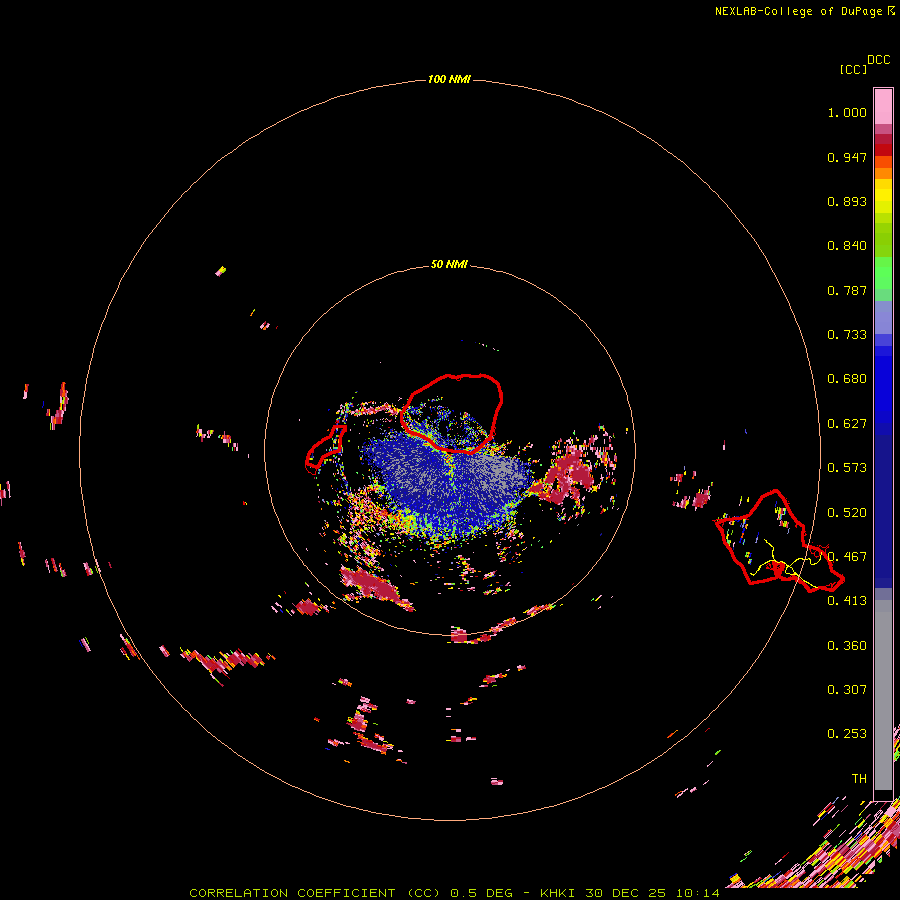Click the 50 NMI range ring label

[x=449, y=264]
